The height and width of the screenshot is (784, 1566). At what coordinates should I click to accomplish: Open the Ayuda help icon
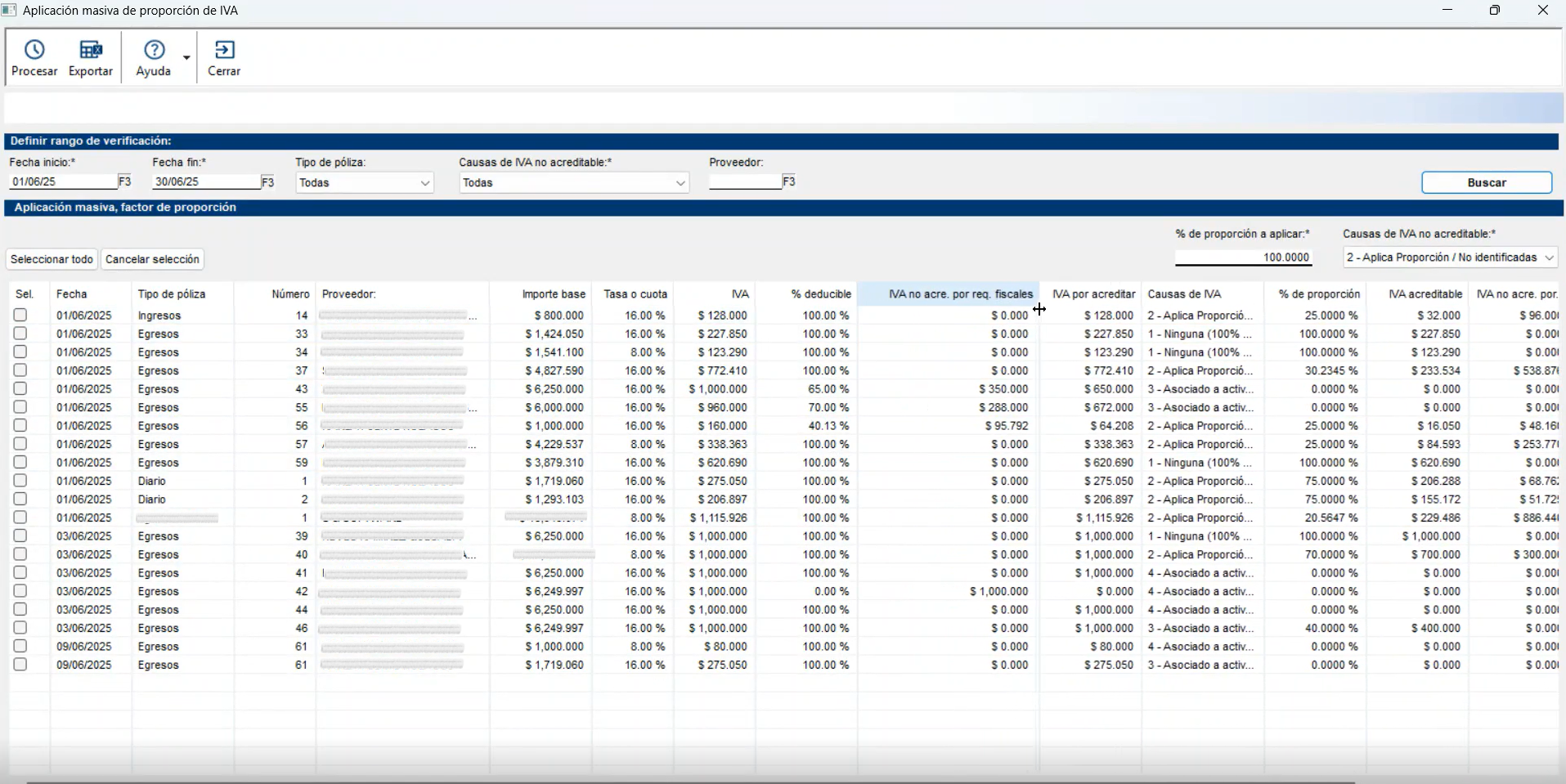[x=154, y=51]
